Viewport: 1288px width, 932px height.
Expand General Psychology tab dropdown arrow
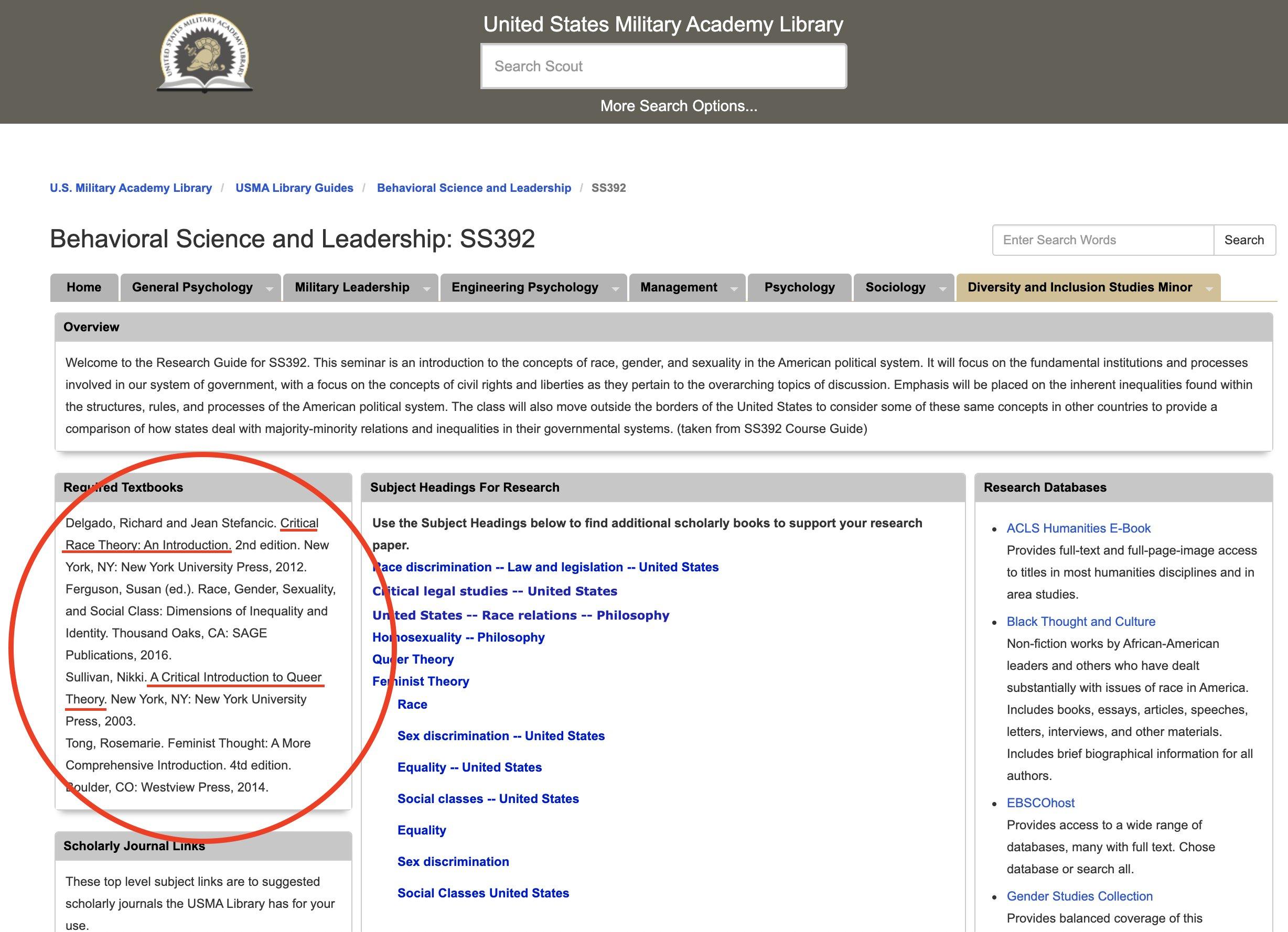pos(270,289)
